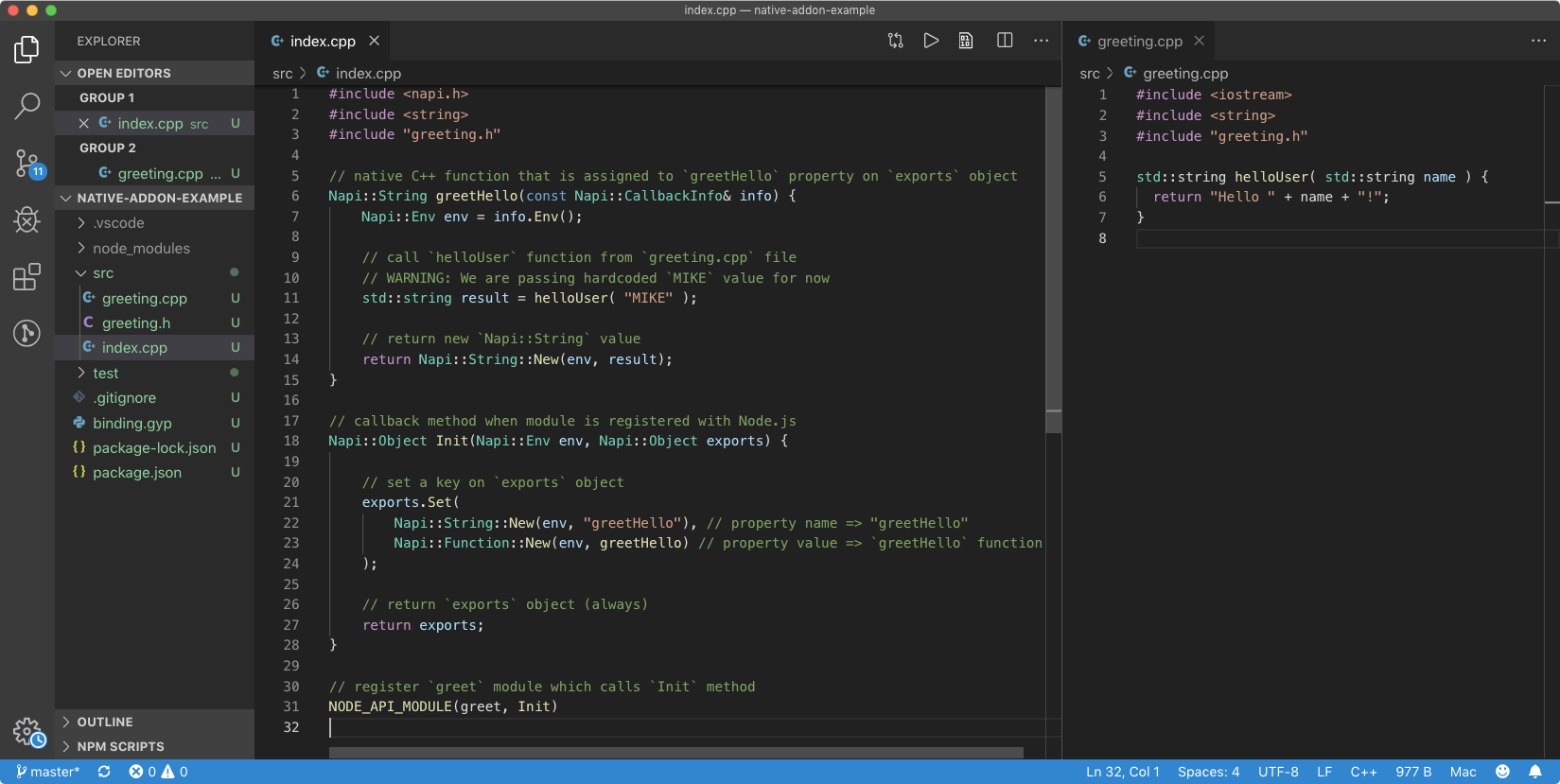This screenshot has height=784, width=1560.
Task: Open More Actions menu for greeting.cpp editor
Action: 1538,41
